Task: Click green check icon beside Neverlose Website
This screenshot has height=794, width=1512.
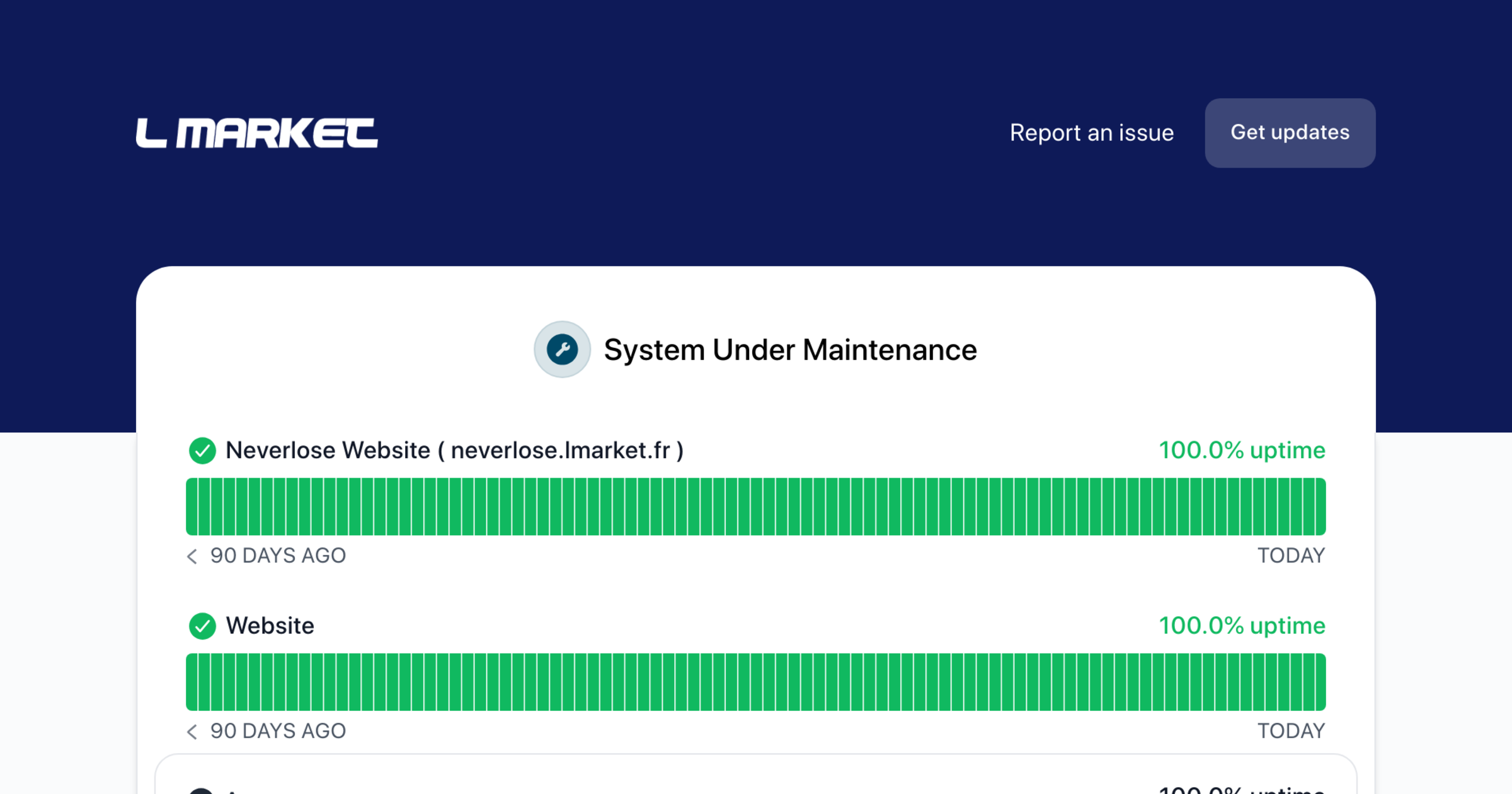Action: (202, 451)
